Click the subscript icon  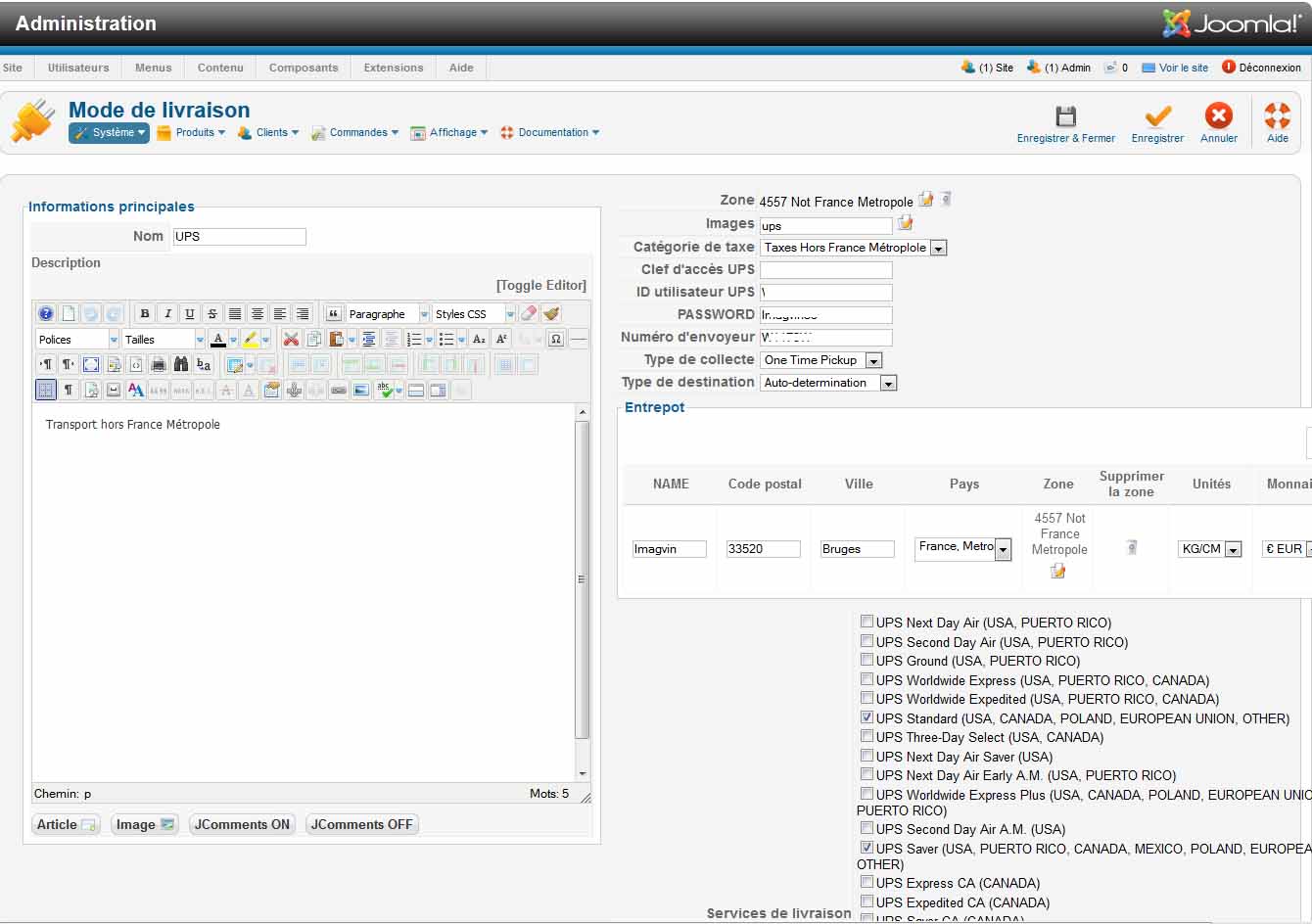[x=479, y=340]
